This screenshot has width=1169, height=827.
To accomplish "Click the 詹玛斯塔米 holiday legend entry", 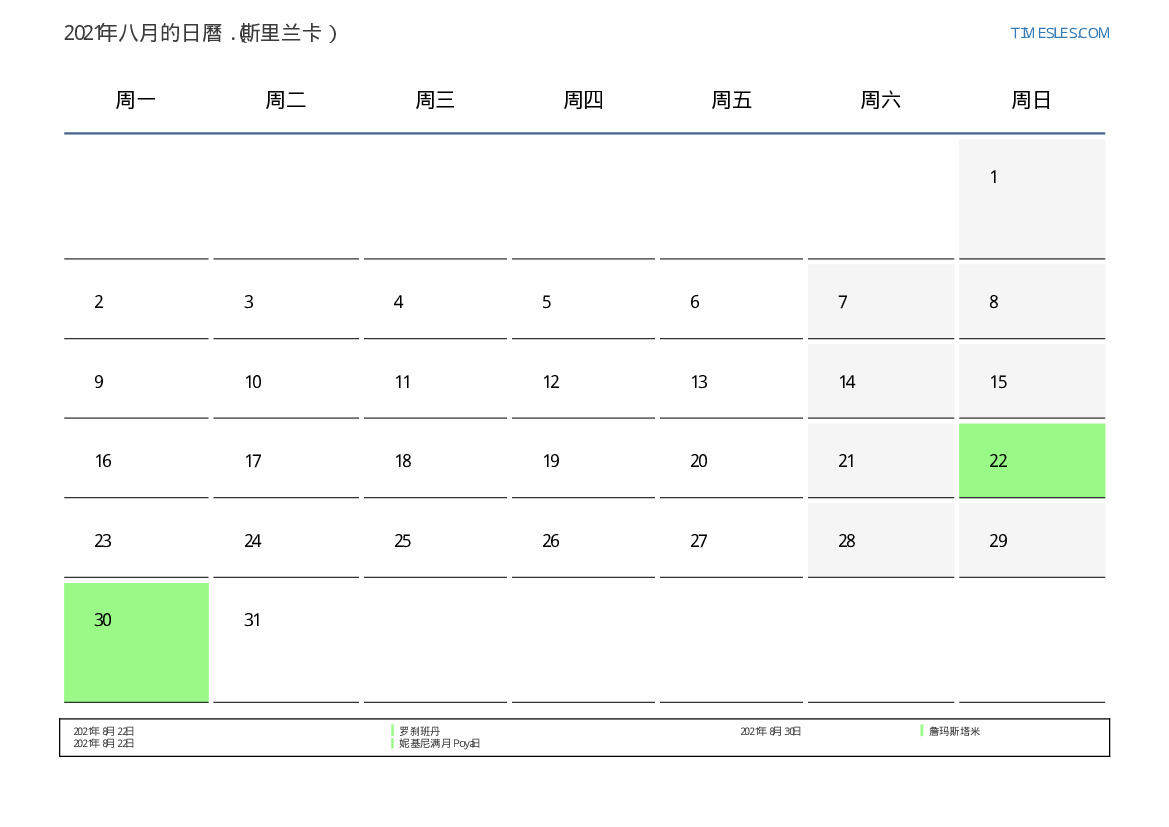I will pyautogui.click(x=954, y=732).
